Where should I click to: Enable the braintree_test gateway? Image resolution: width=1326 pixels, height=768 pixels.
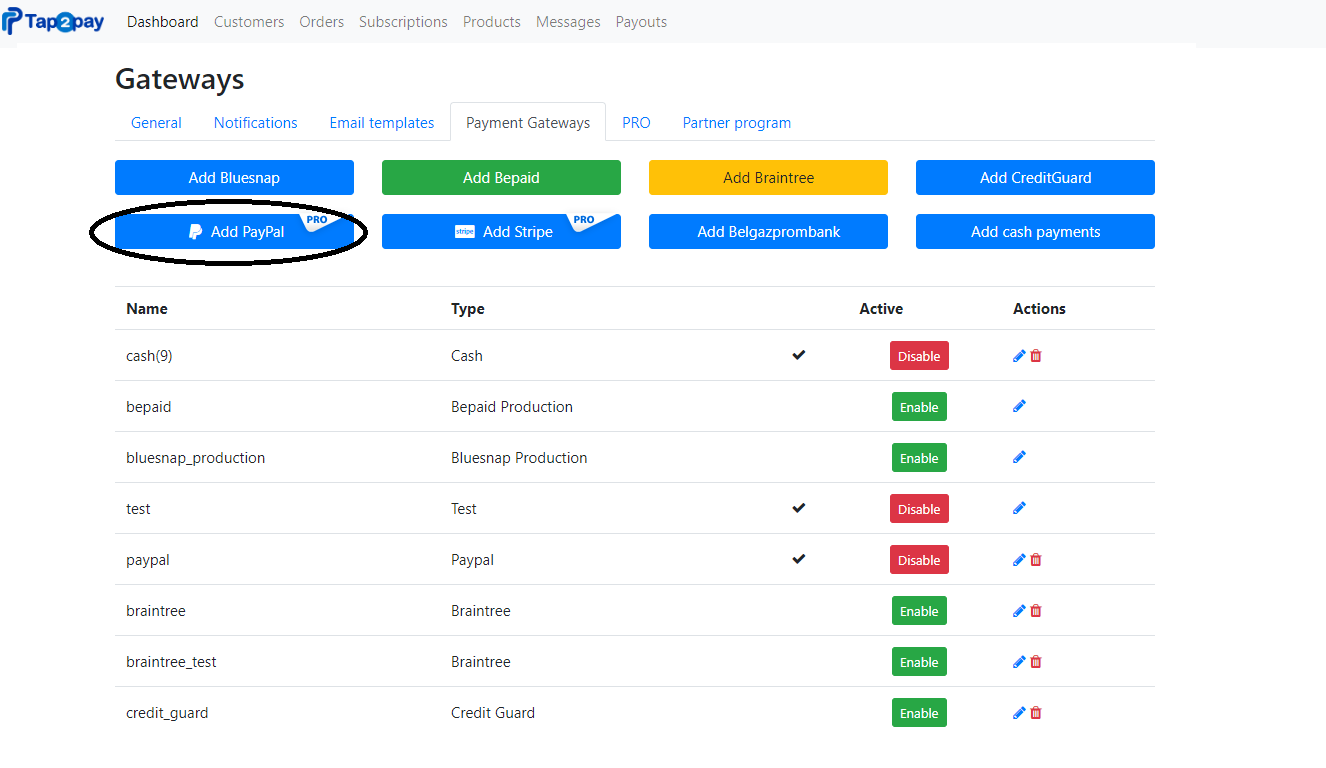pos(919,662)
